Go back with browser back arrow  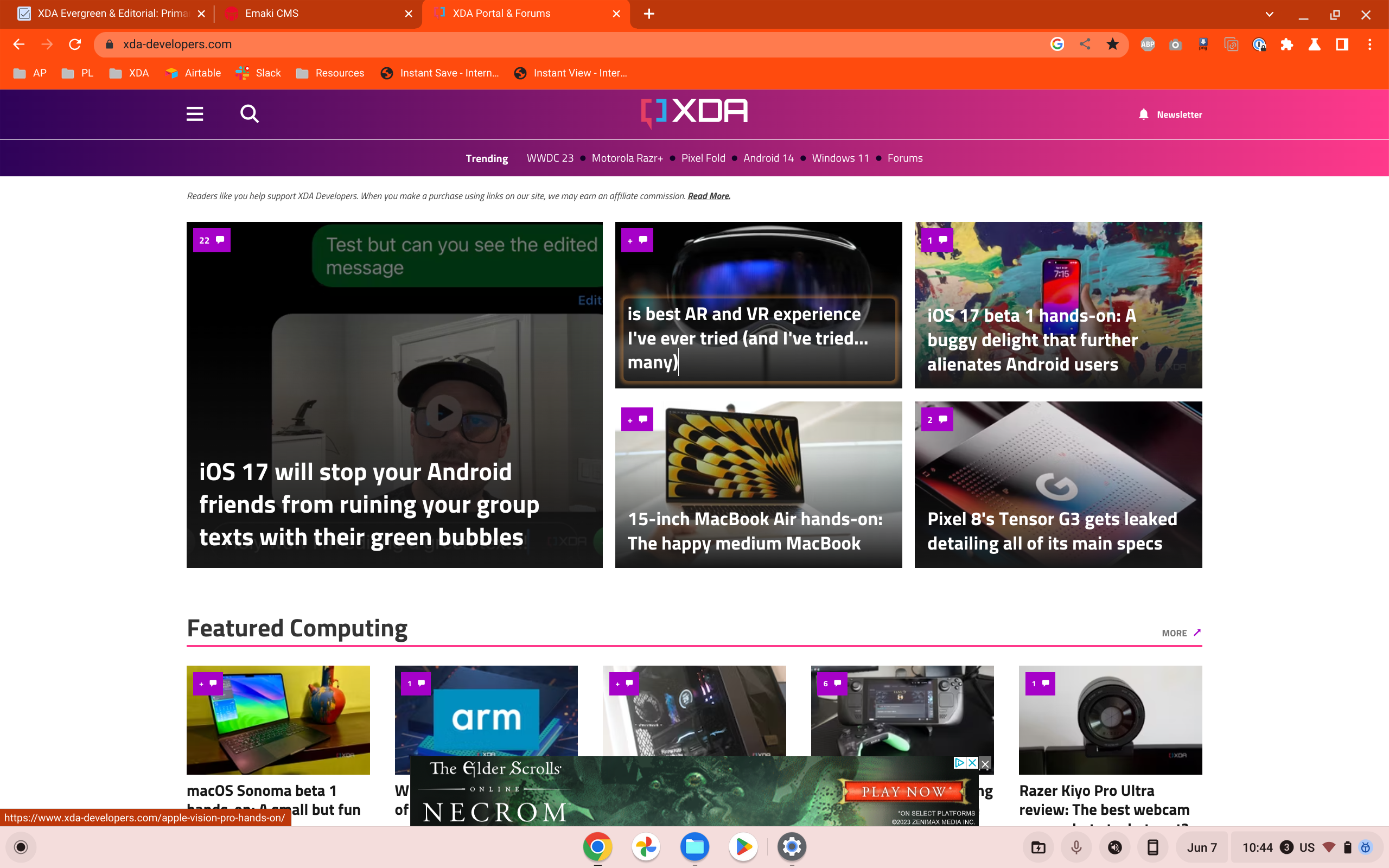(19, 44)
